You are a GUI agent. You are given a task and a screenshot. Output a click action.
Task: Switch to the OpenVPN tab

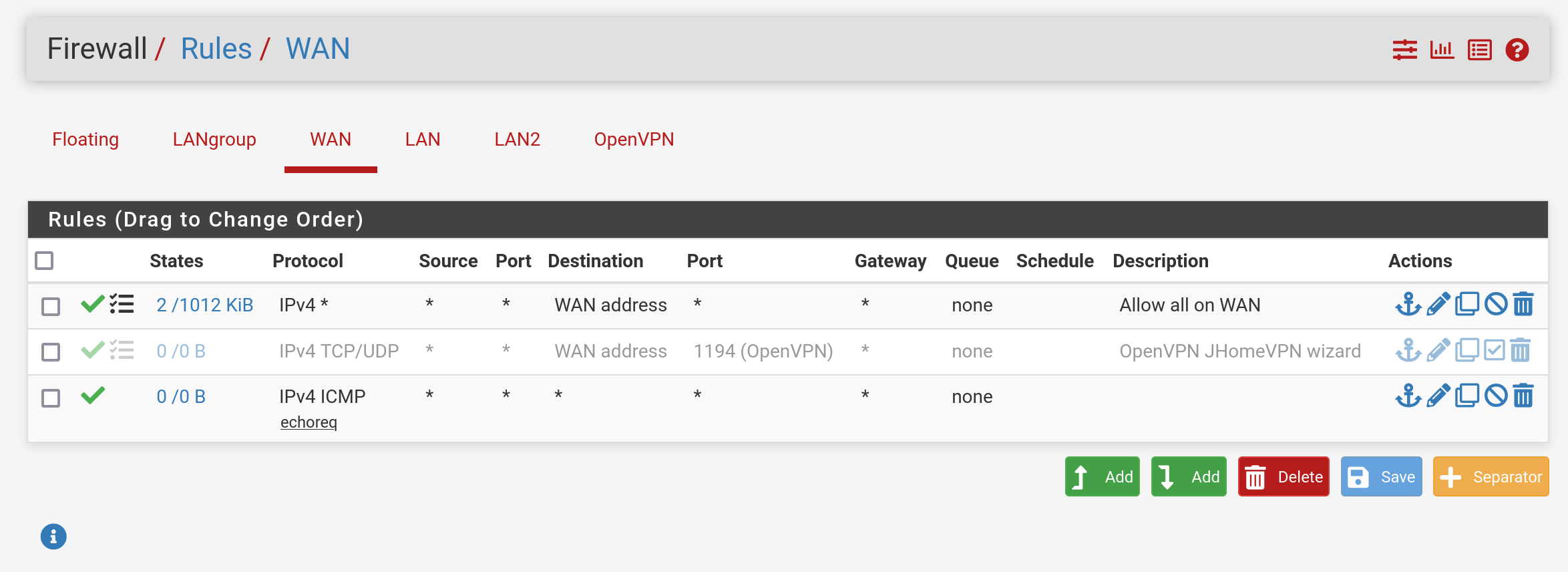click(x=634, y=139)
